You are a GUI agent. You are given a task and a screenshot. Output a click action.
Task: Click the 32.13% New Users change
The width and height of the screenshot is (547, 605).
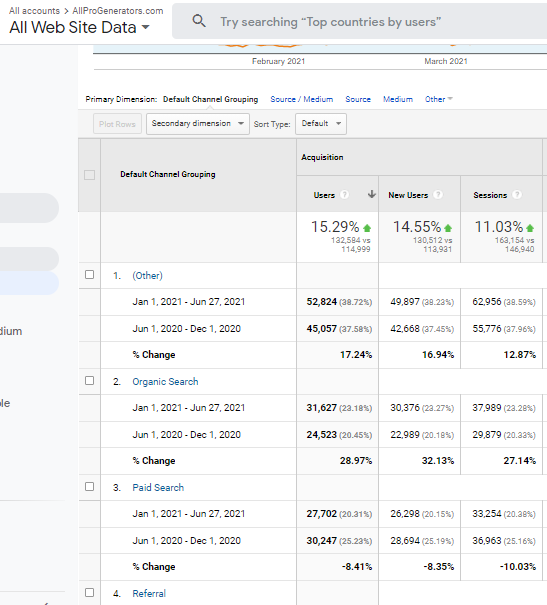coord(438,461)
